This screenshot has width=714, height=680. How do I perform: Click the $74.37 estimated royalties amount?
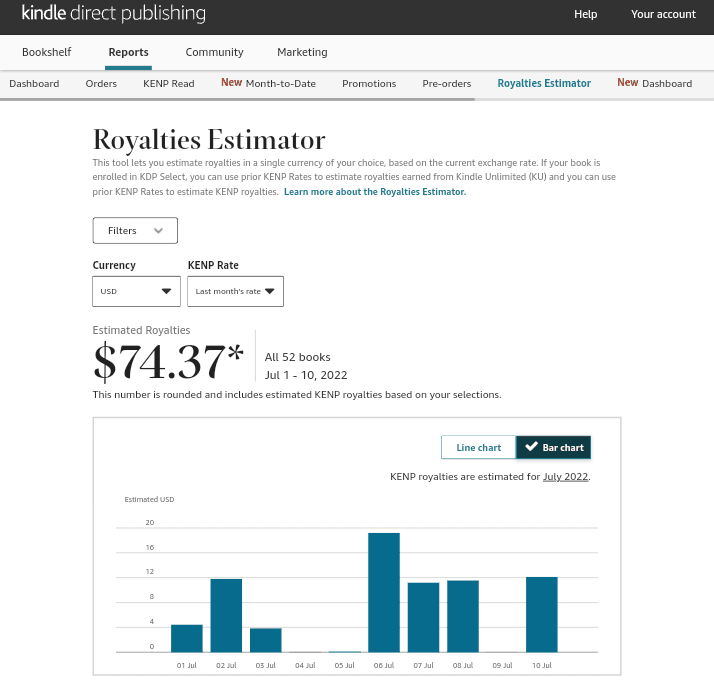coord(168,362)
